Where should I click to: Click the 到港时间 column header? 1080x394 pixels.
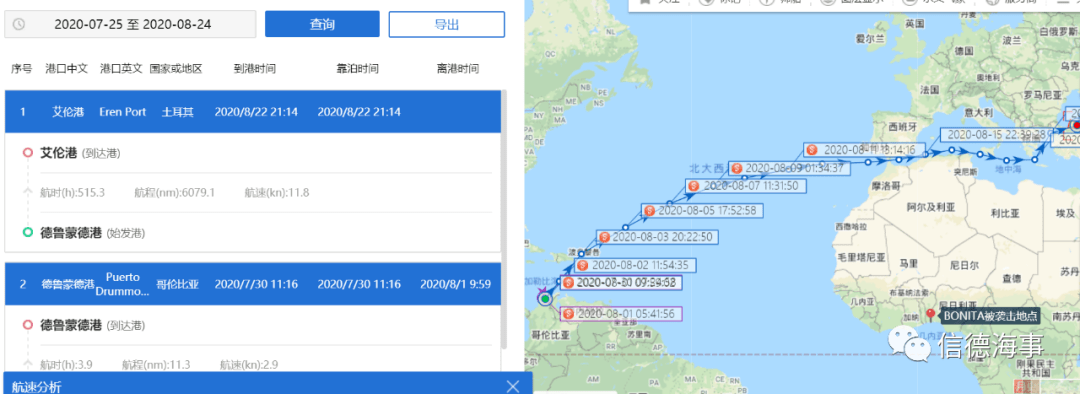click(x=255, y=69)
